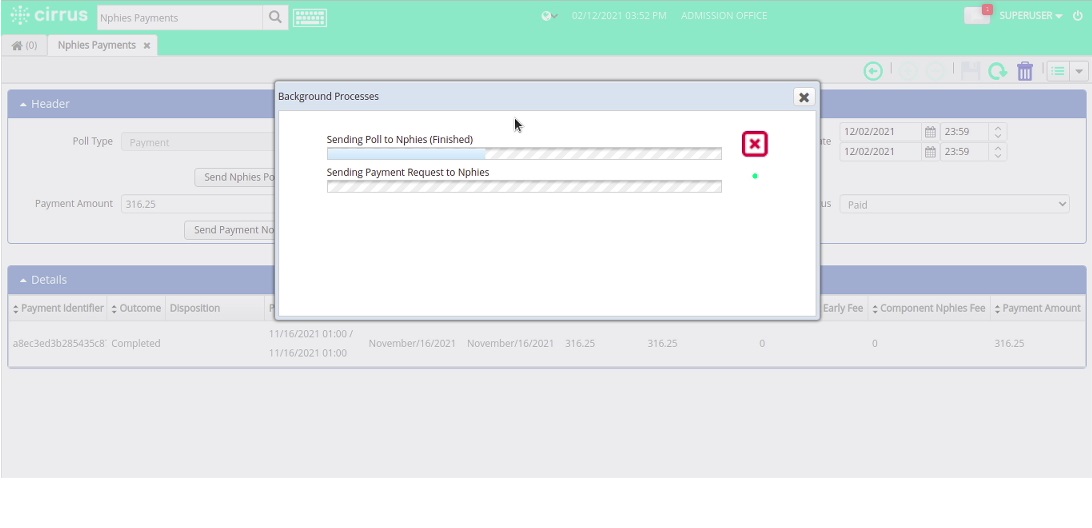
Task: Sort by Payment Identifier column
Action: tap(58, 308)
